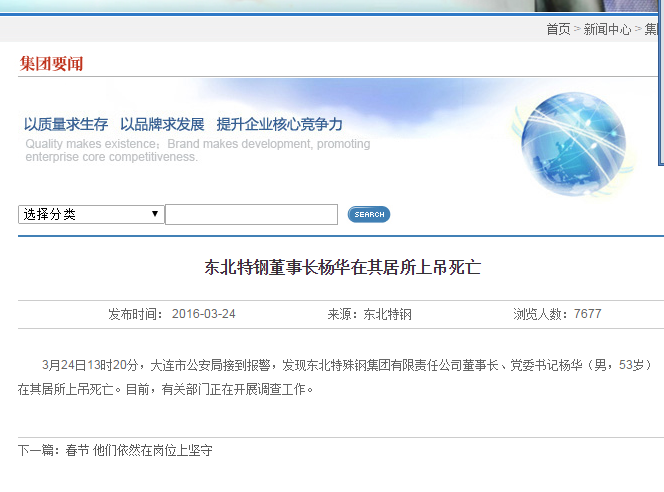The image size is (664, 492).
Task: Click the top header image strip
Action: click(x=330, y=6)
